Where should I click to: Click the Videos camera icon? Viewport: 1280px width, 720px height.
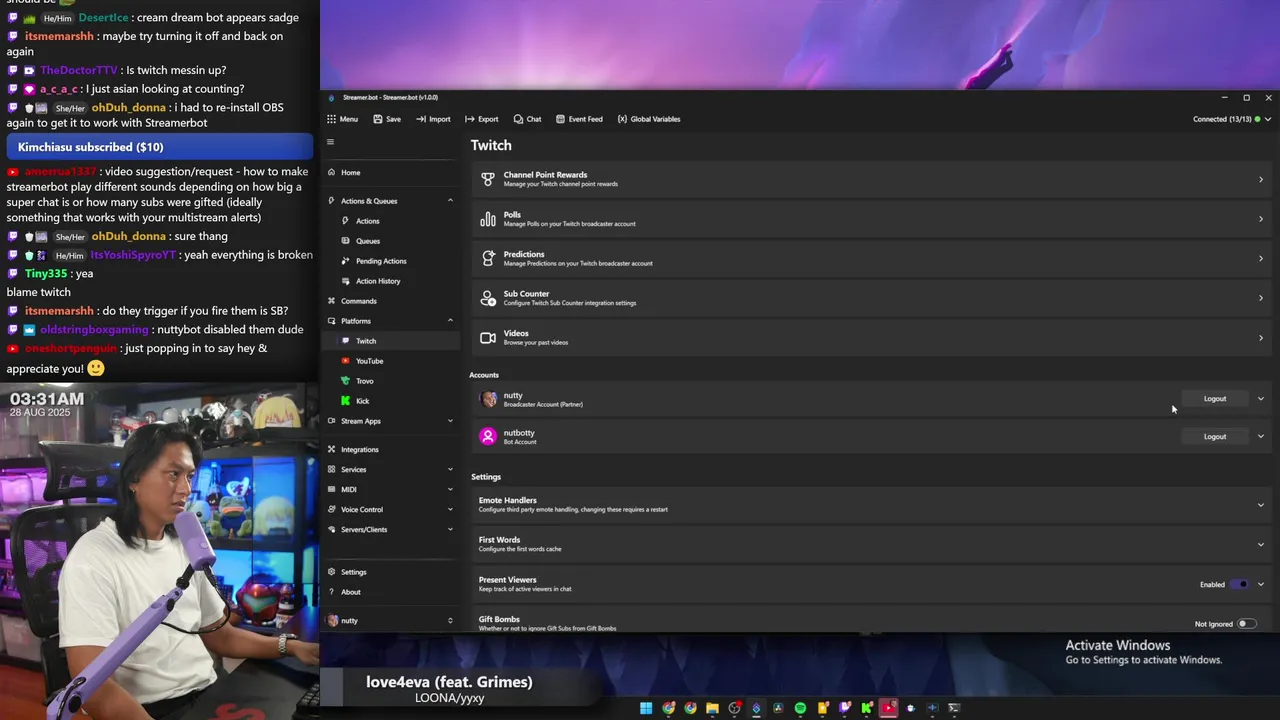pyautogui.click(x=488, y=338)
